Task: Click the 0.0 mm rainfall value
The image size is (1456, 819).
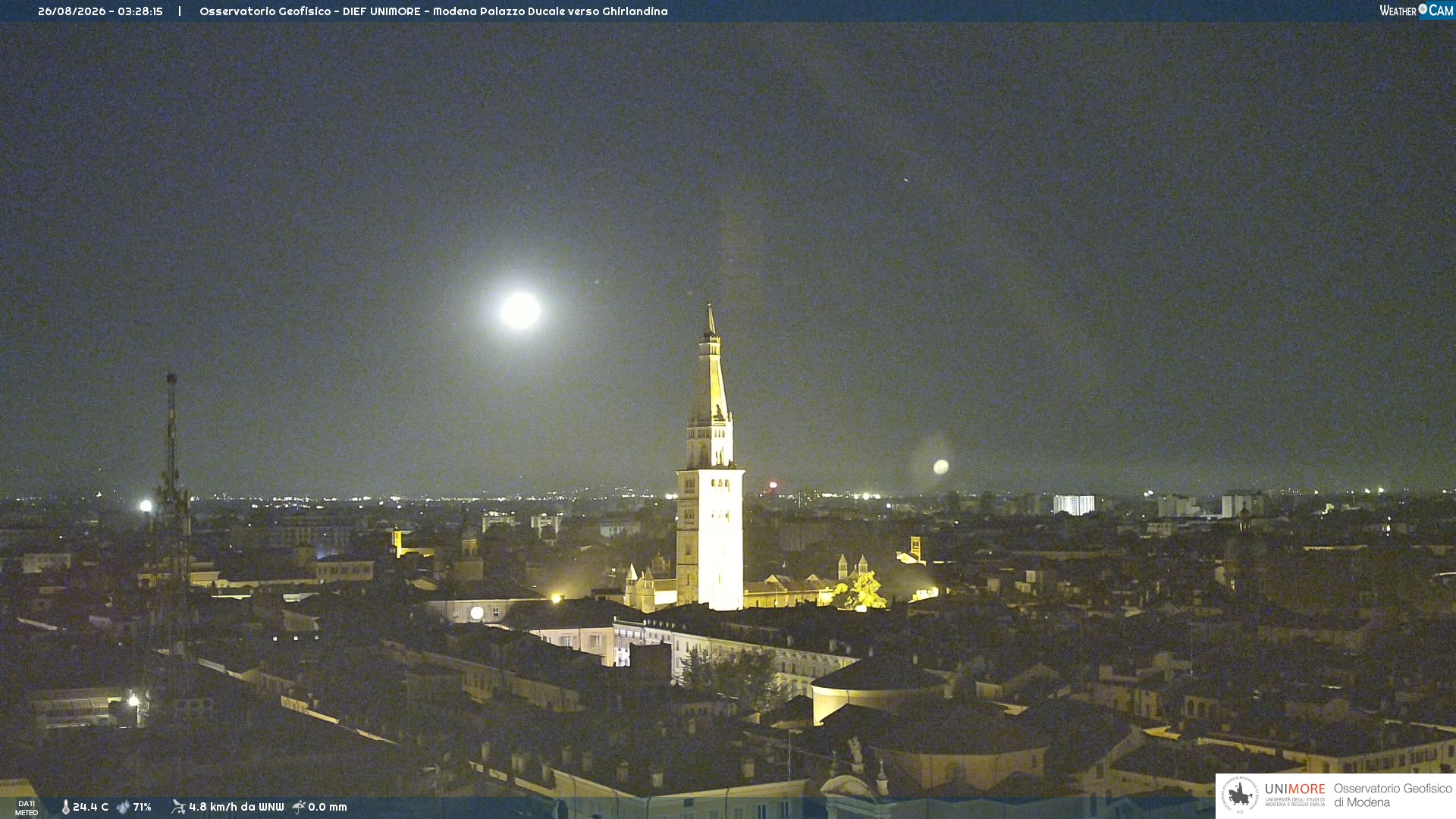Action: pos(327,807)
